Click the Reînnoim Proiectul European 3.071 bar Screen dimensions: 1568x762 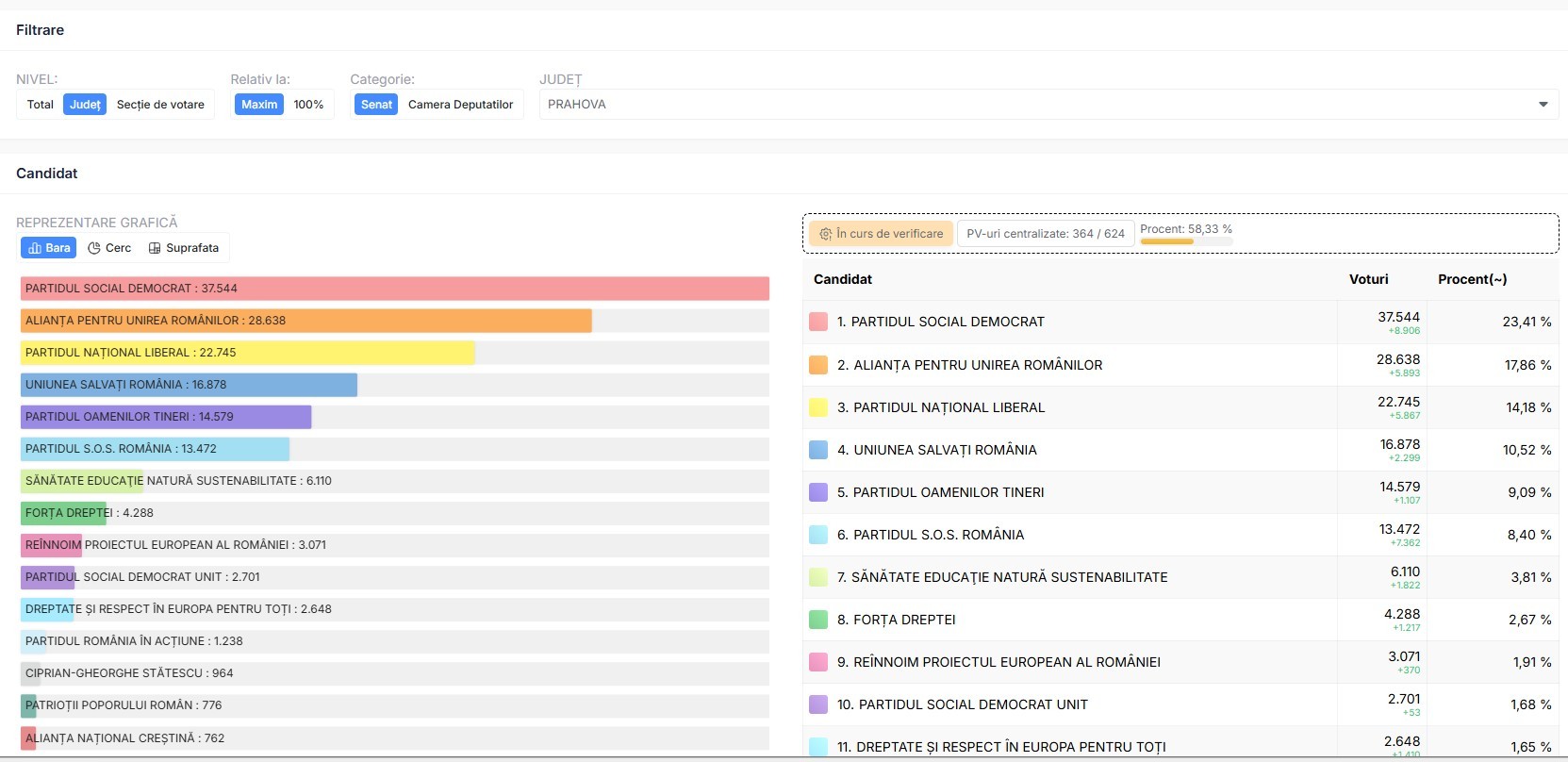52,545
